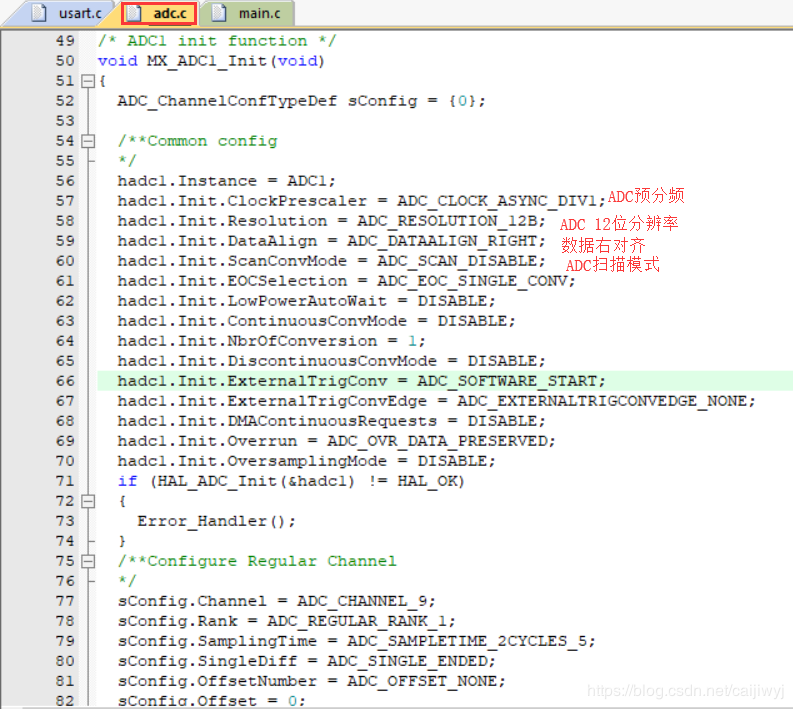This screenshot has width=793, height=709.
Task: Click ADC_SOFTWARE_START on highlighted line
Action: [507, 381]
